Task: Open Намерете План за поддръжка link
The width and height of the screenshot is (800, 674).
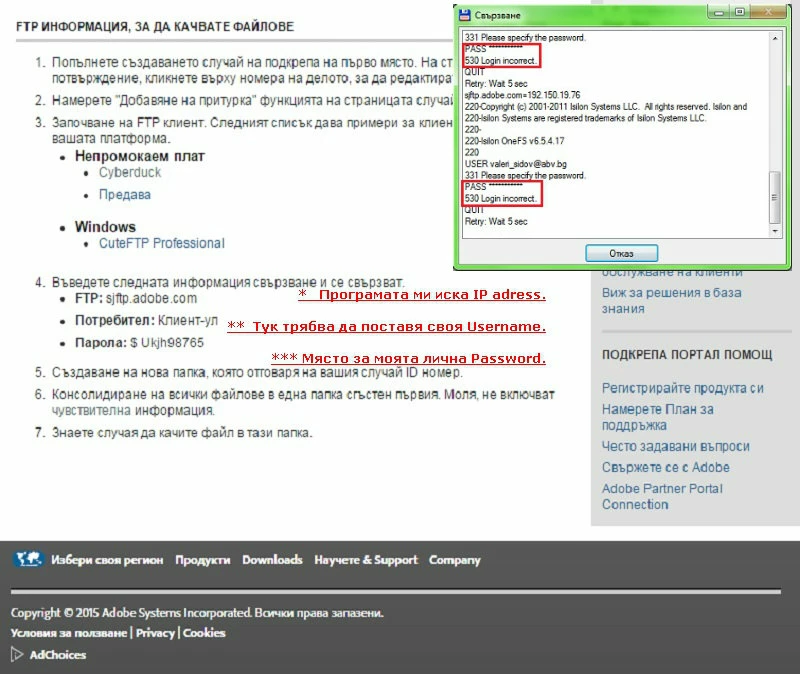Action: 658,417
